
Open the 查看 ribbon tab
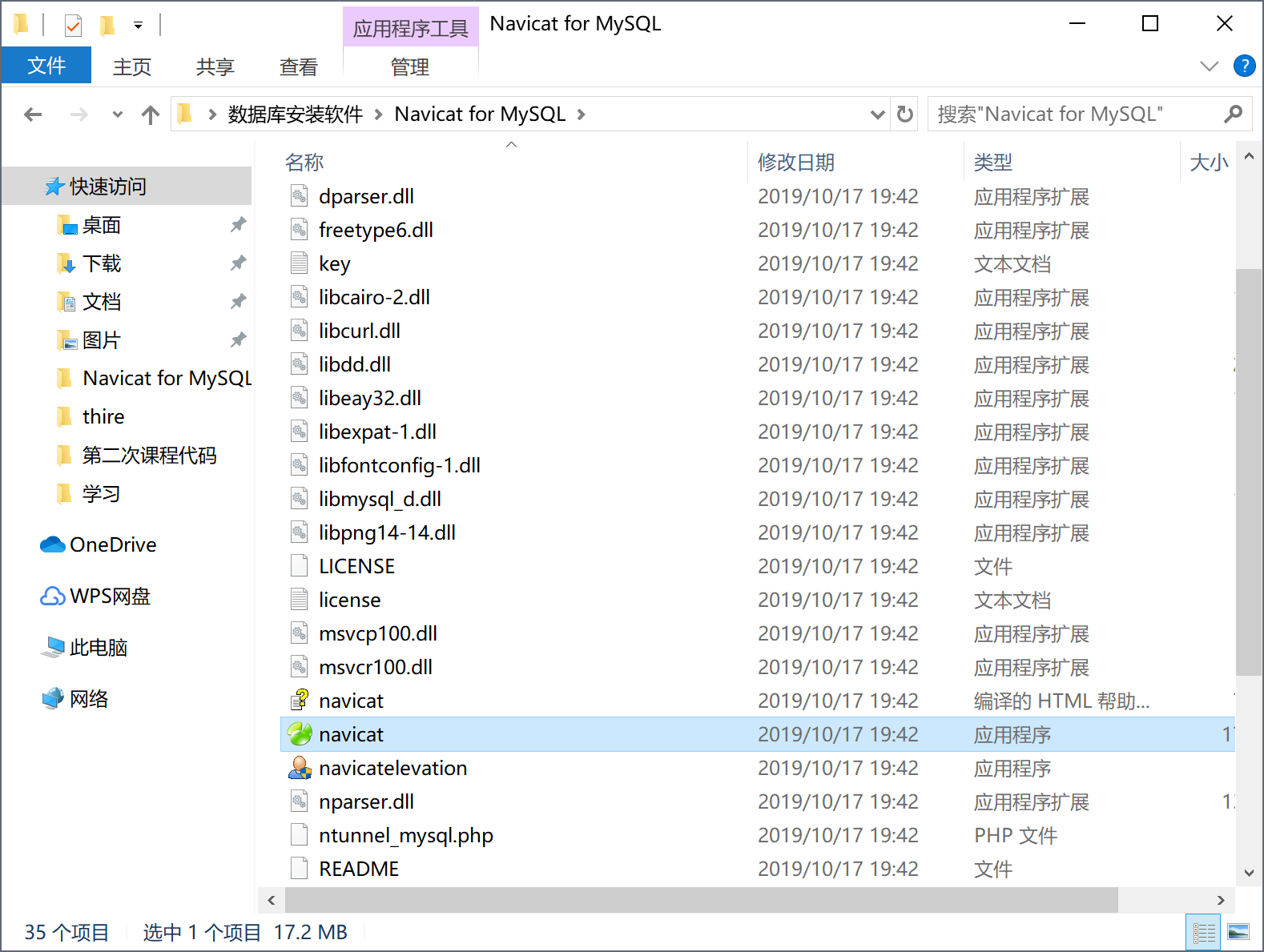click(299, 66)
